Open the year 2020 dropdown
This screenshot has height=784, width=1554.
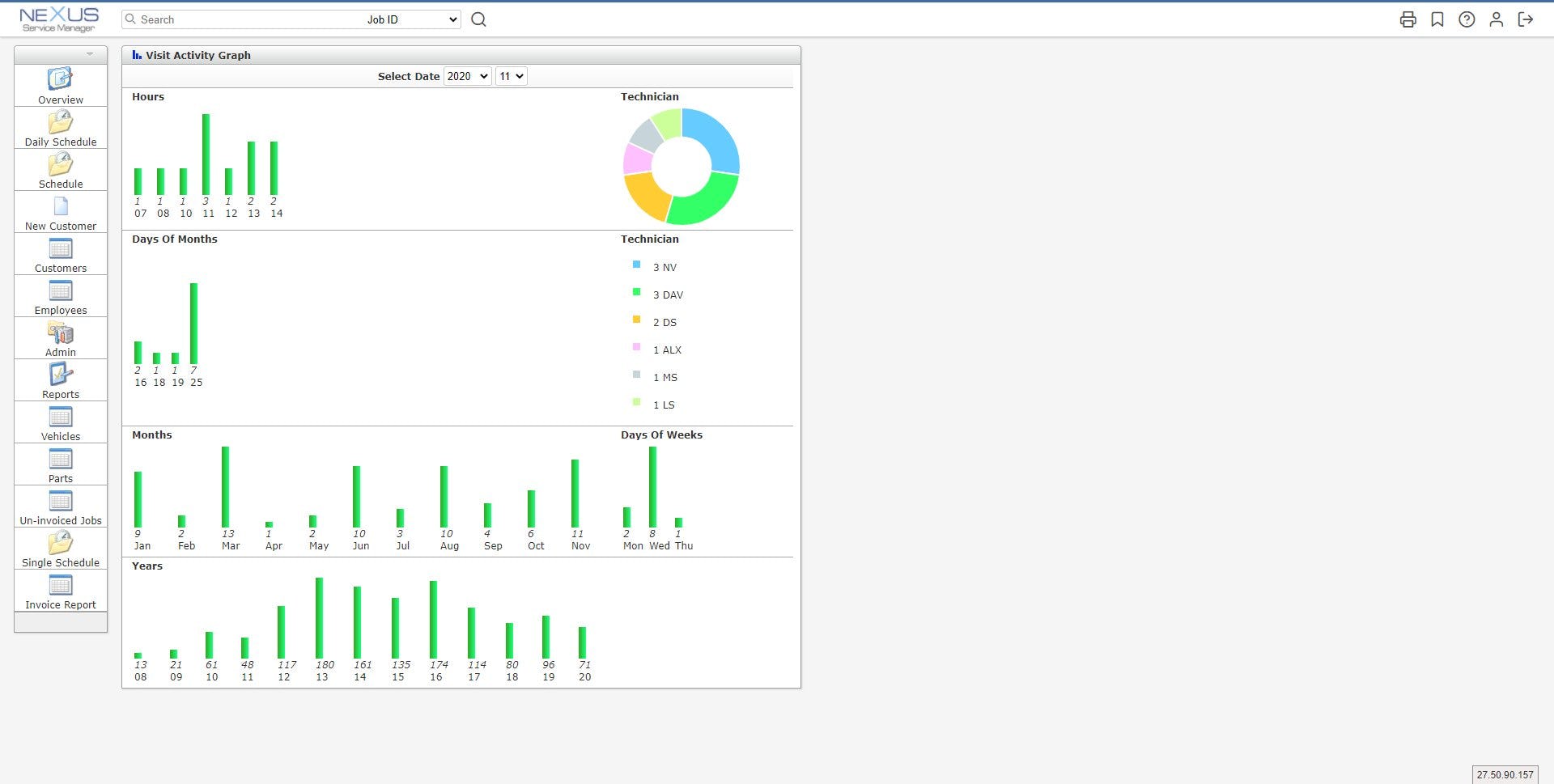click(468, 76)
